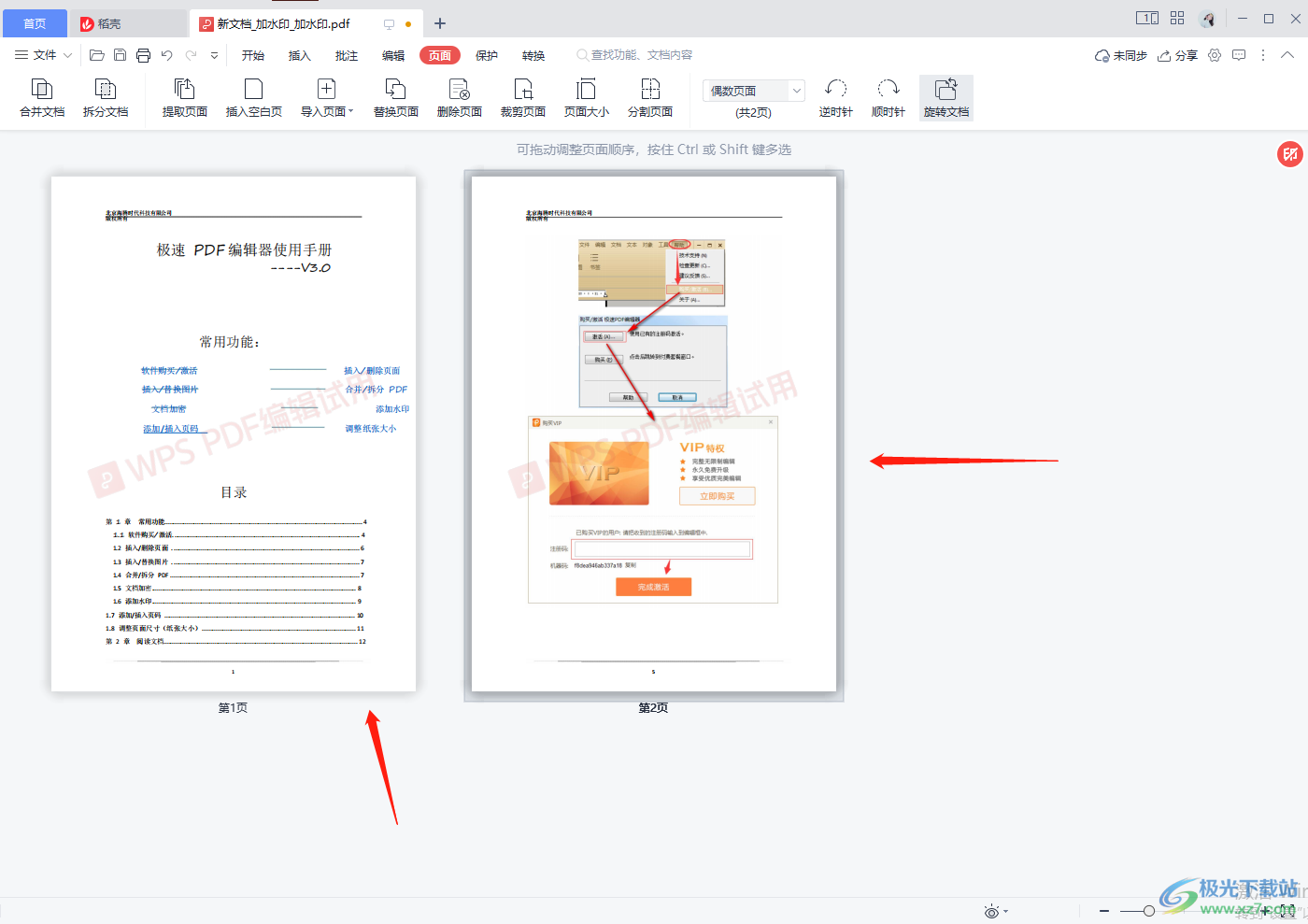Choose the 替换页面 replace pages tool
Viewport: 1308px width, 924px height.
[x=396, y=98]
